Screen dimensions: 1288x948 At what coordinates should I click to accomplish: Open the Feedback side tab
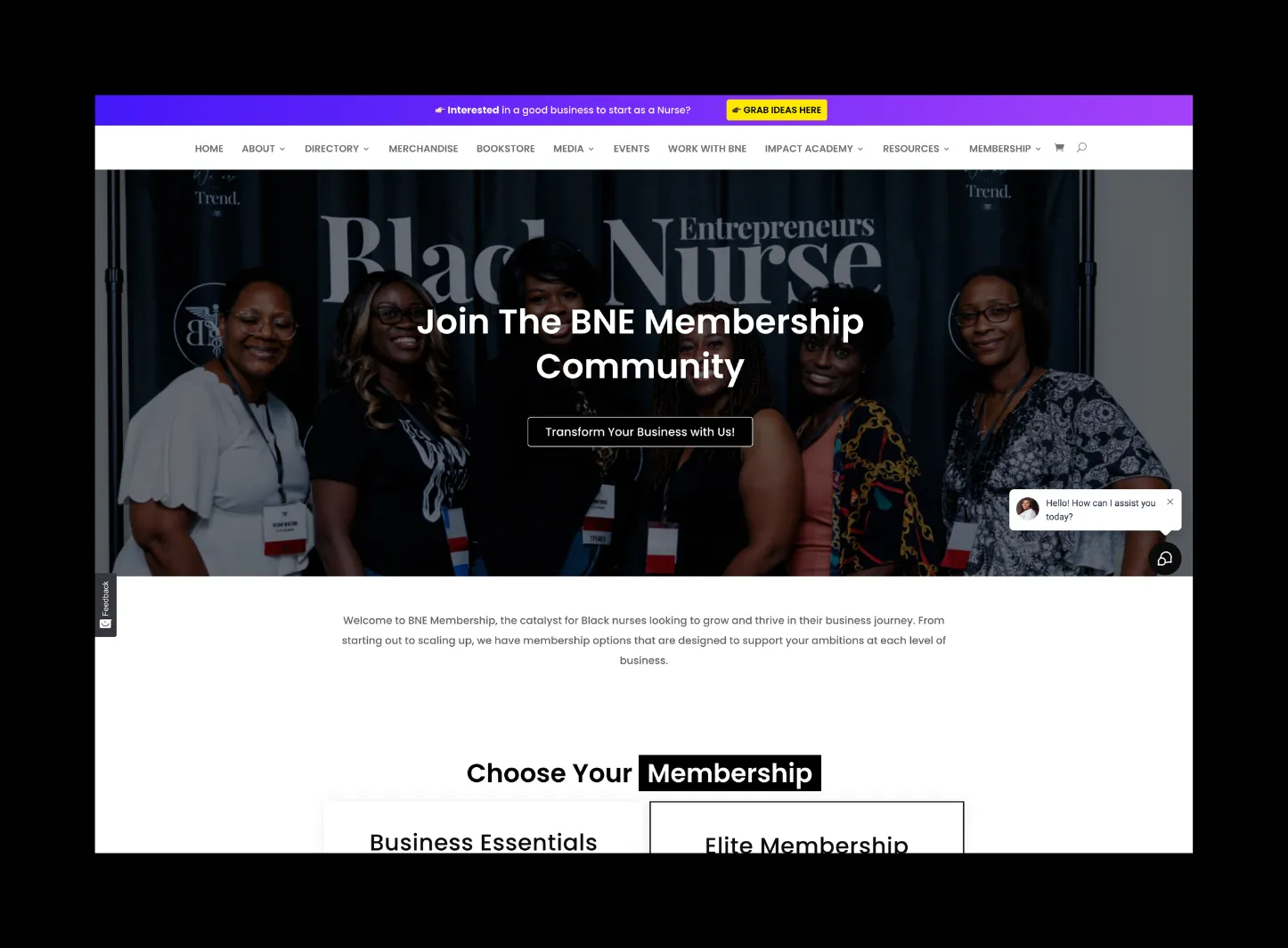tap(105, 605)
